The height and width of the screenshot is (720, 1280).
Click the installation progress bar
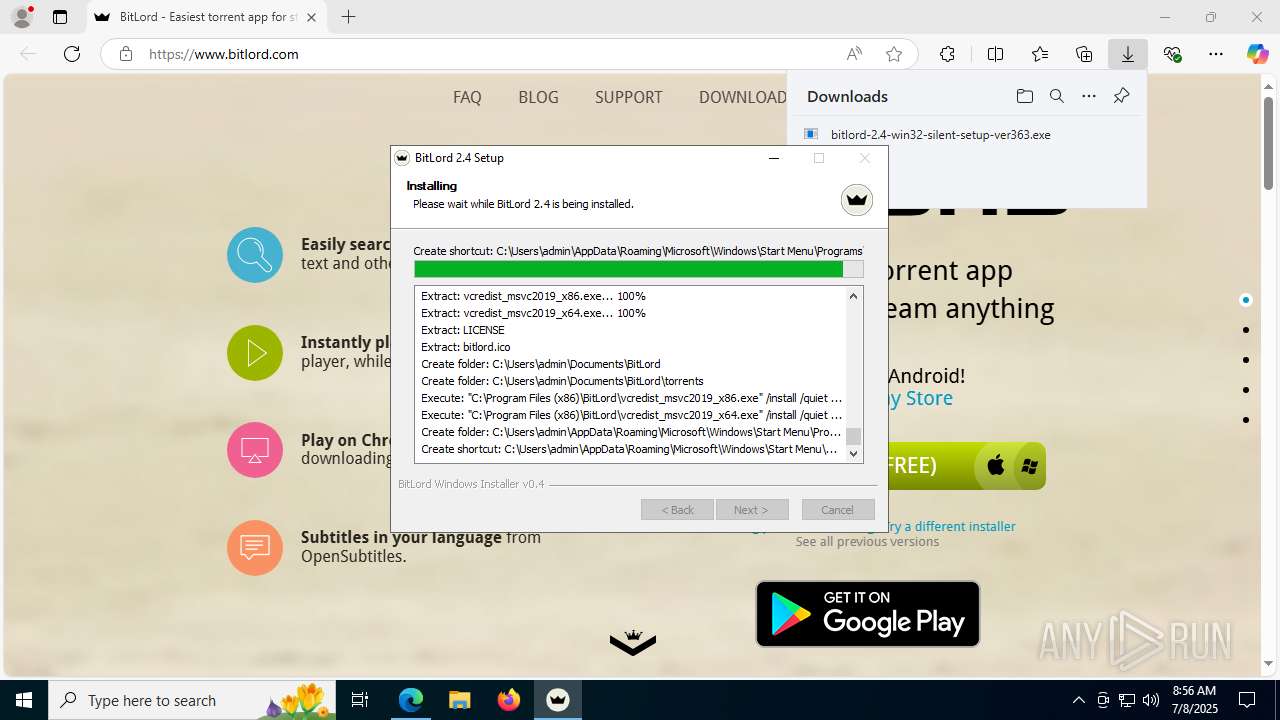(638, 269)
